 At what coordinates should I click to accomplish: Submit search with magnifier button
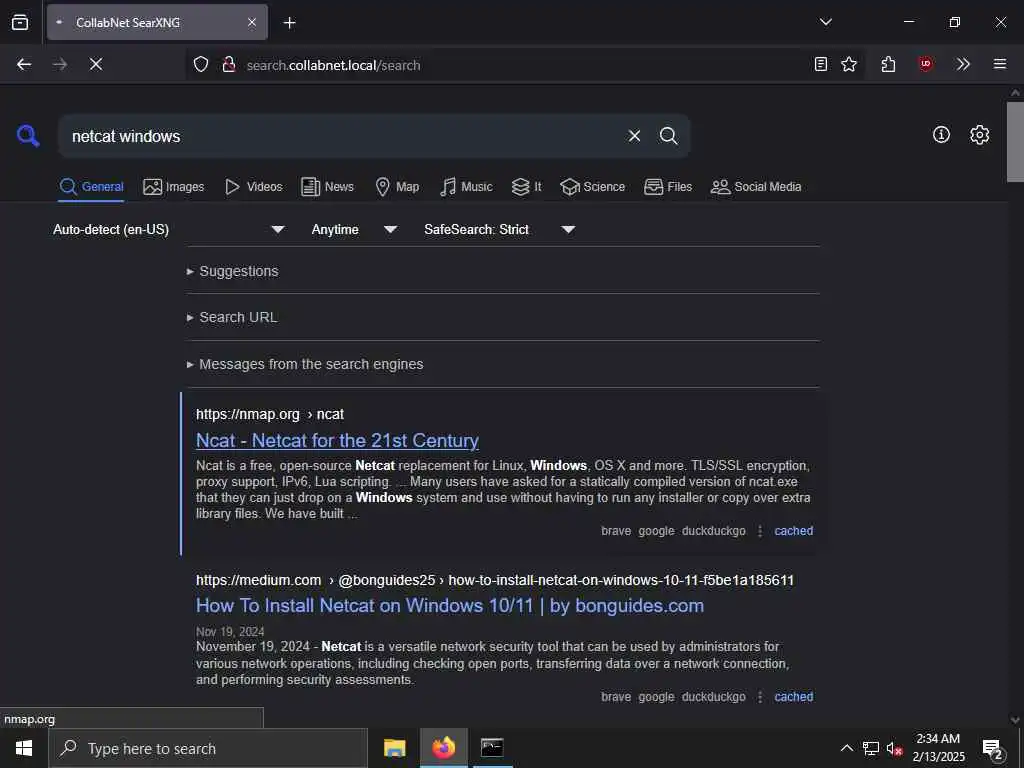pyautogui.click(x=668, y=136)
